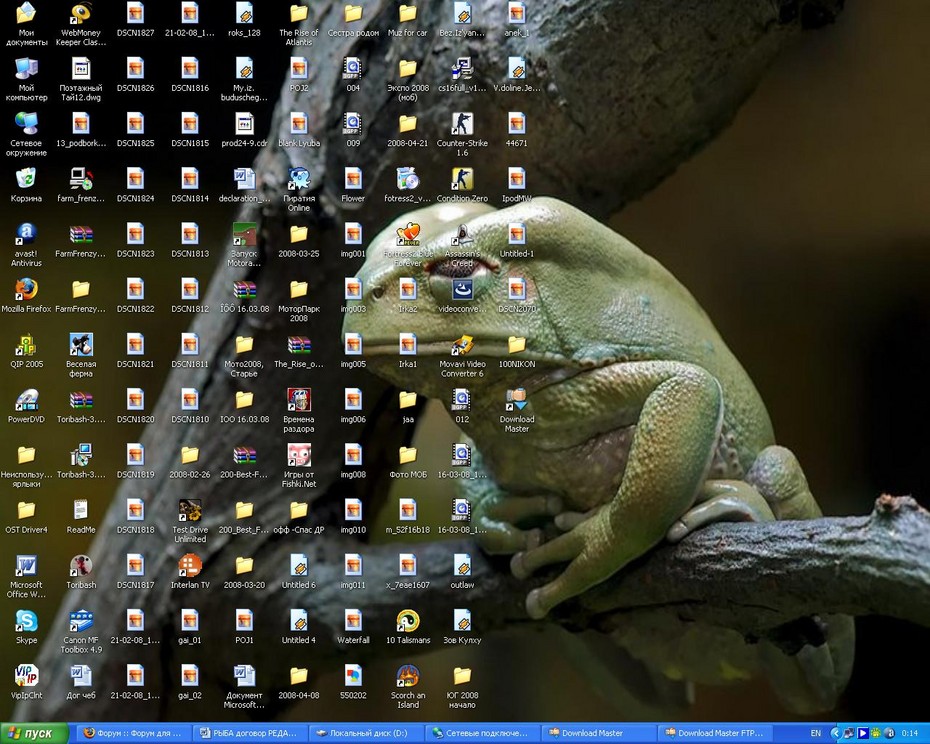Click the Запуск Motora... shortcut

click(244, 245)
